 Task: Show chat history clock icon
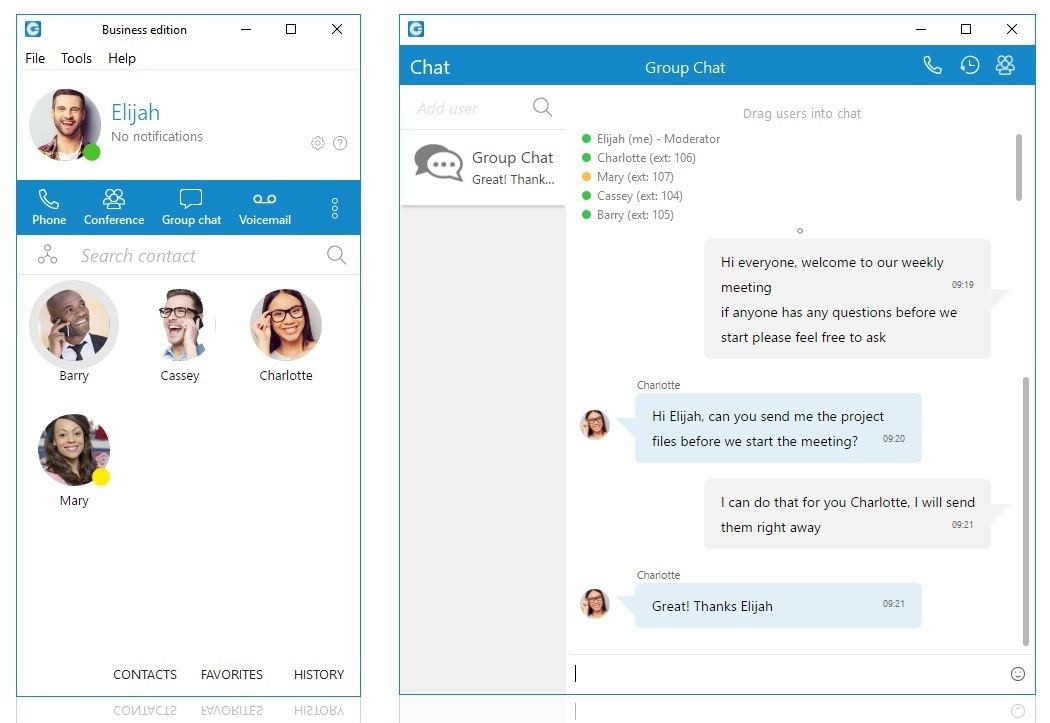(x=969, y=66)
